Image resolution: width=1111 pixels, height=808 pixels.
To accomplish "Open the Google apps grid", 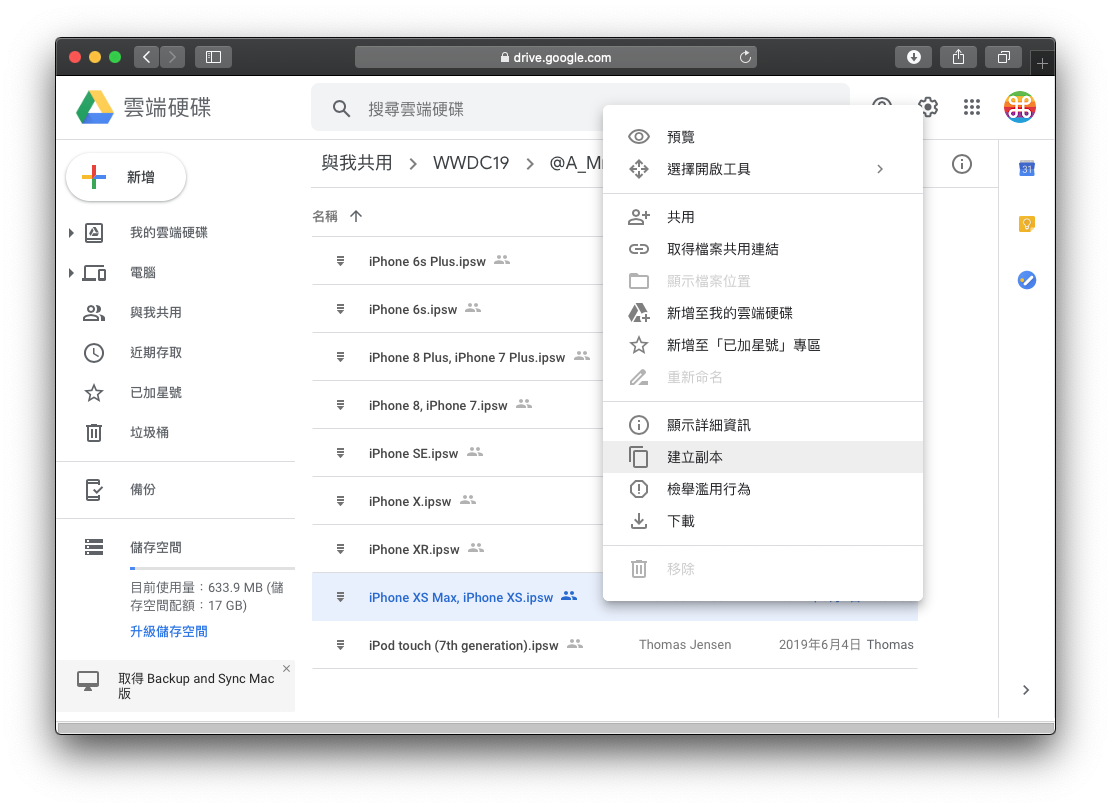I will click(x=971, y=107).
